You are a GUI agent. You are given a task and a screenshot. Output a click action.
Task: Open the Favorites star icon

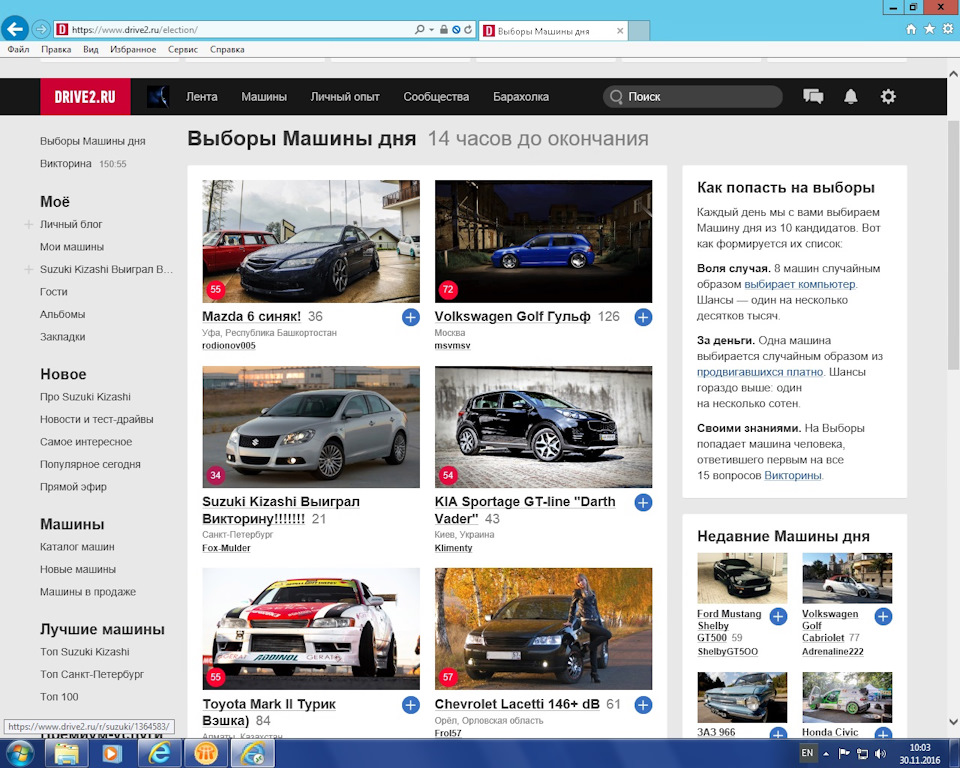(x=929, y=29)
